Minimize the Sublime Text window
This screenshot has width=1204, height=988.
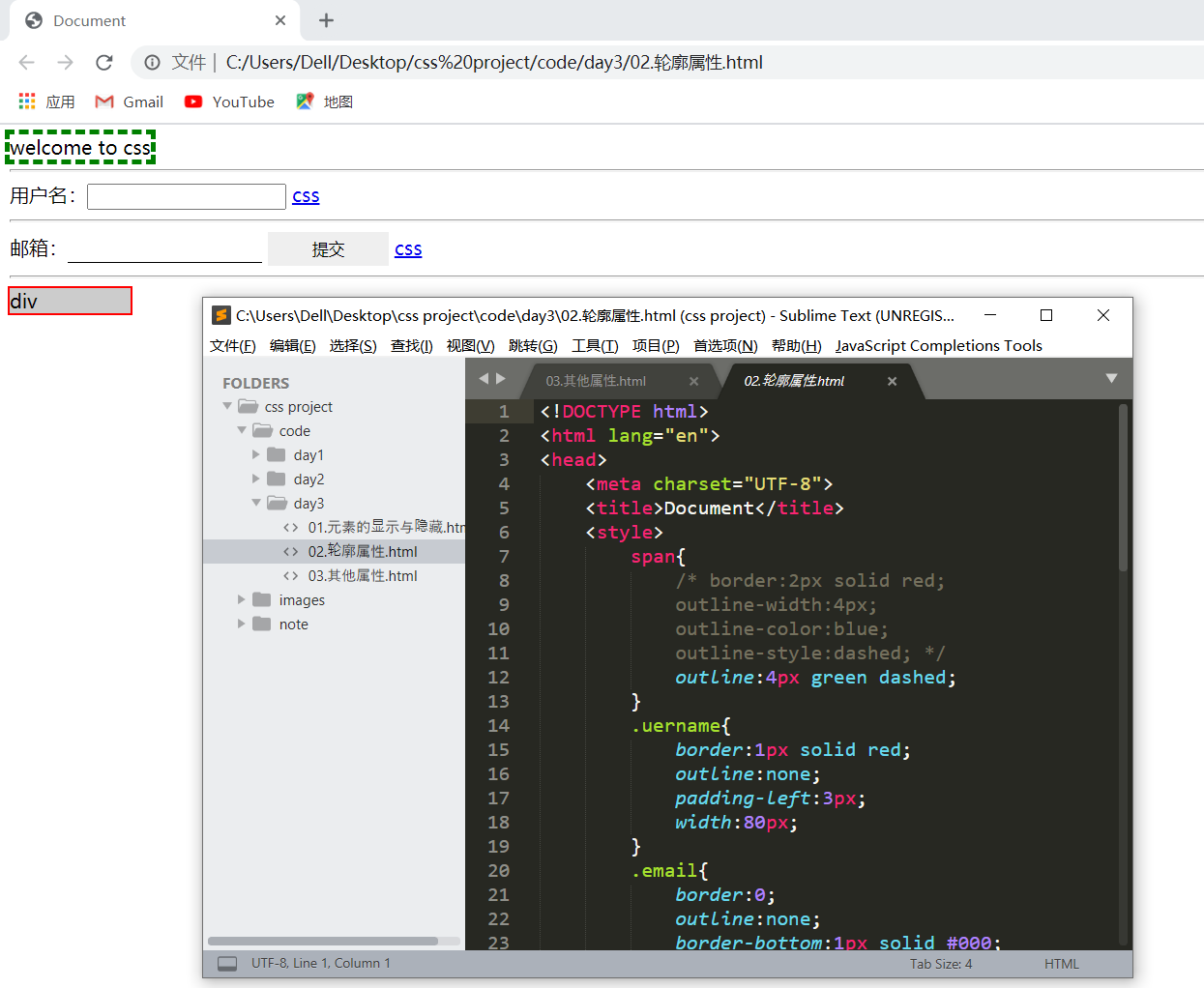(x=990, y=315)
